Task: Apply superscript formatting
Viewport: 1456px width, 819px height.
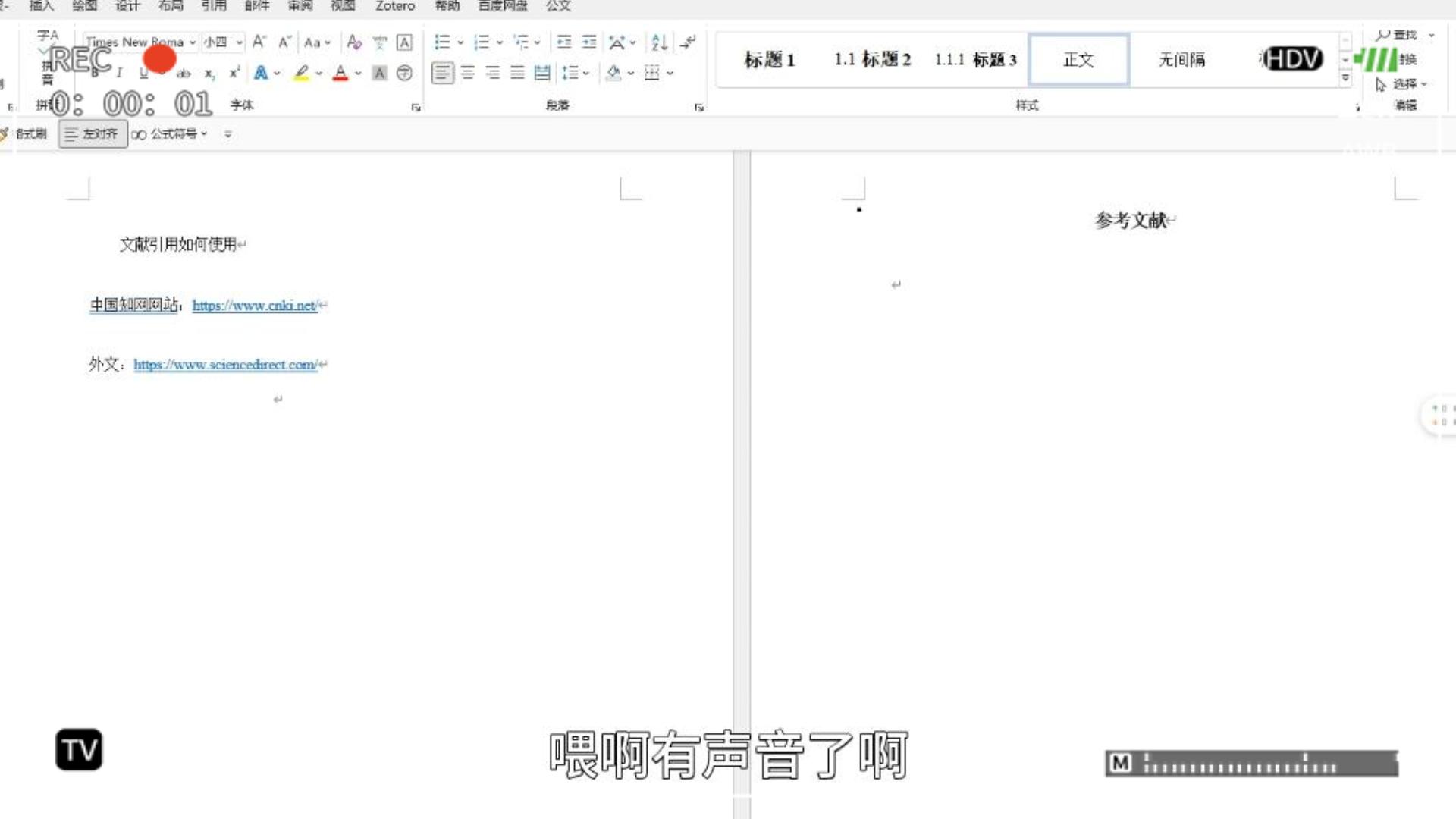Action: (234, 73)
